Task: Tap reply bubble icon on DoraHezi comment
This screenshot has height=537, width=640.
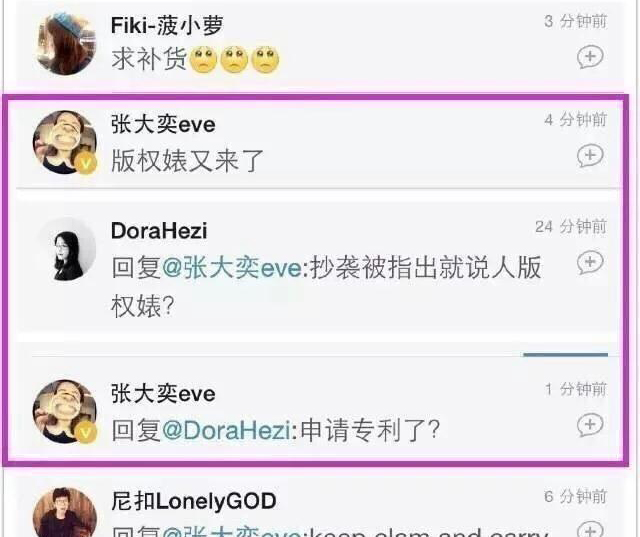Action: (x=590, y=262)
